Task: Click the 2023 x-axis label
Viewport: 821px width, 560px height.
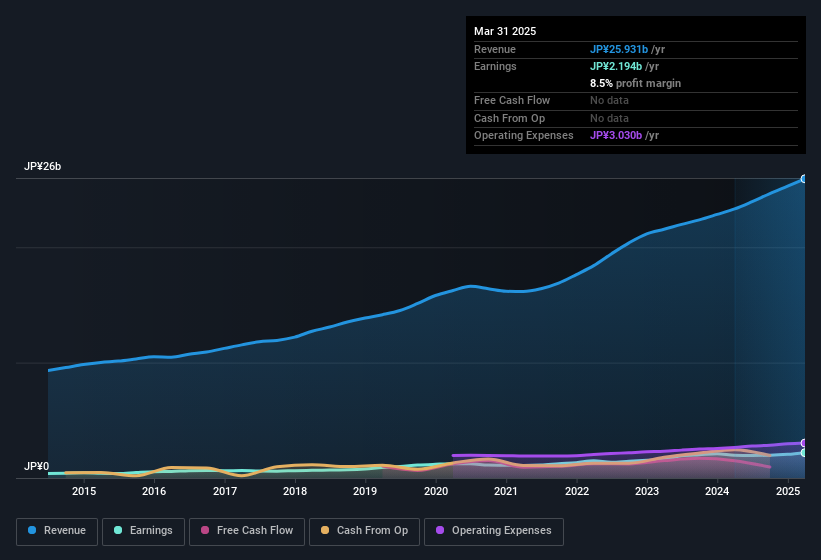Action: tap(647, 491)
